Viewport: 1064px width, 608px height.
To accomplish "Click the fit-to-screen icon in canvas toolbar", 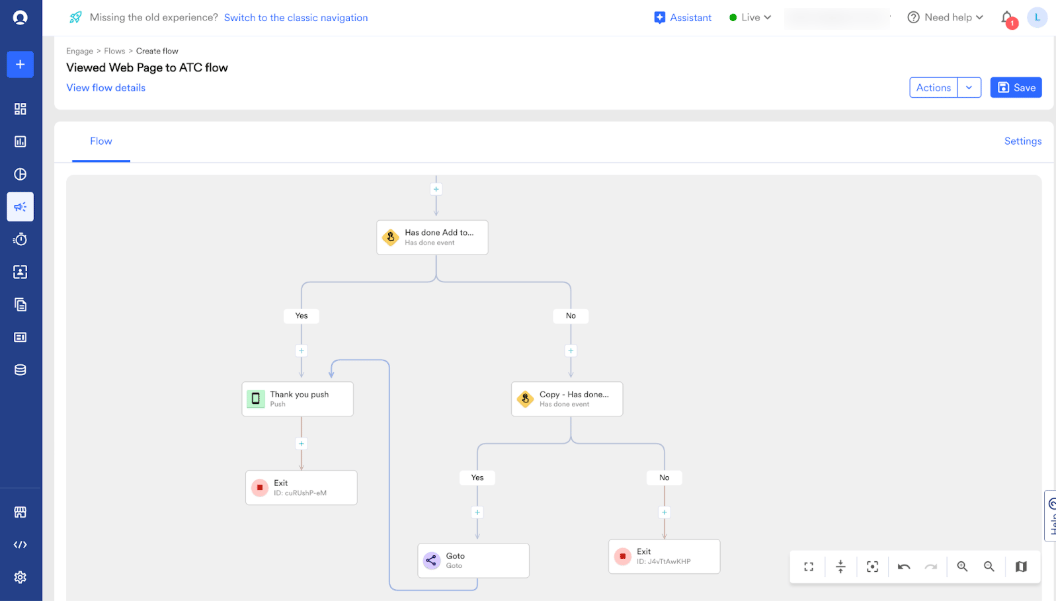I will coord(808,567).
